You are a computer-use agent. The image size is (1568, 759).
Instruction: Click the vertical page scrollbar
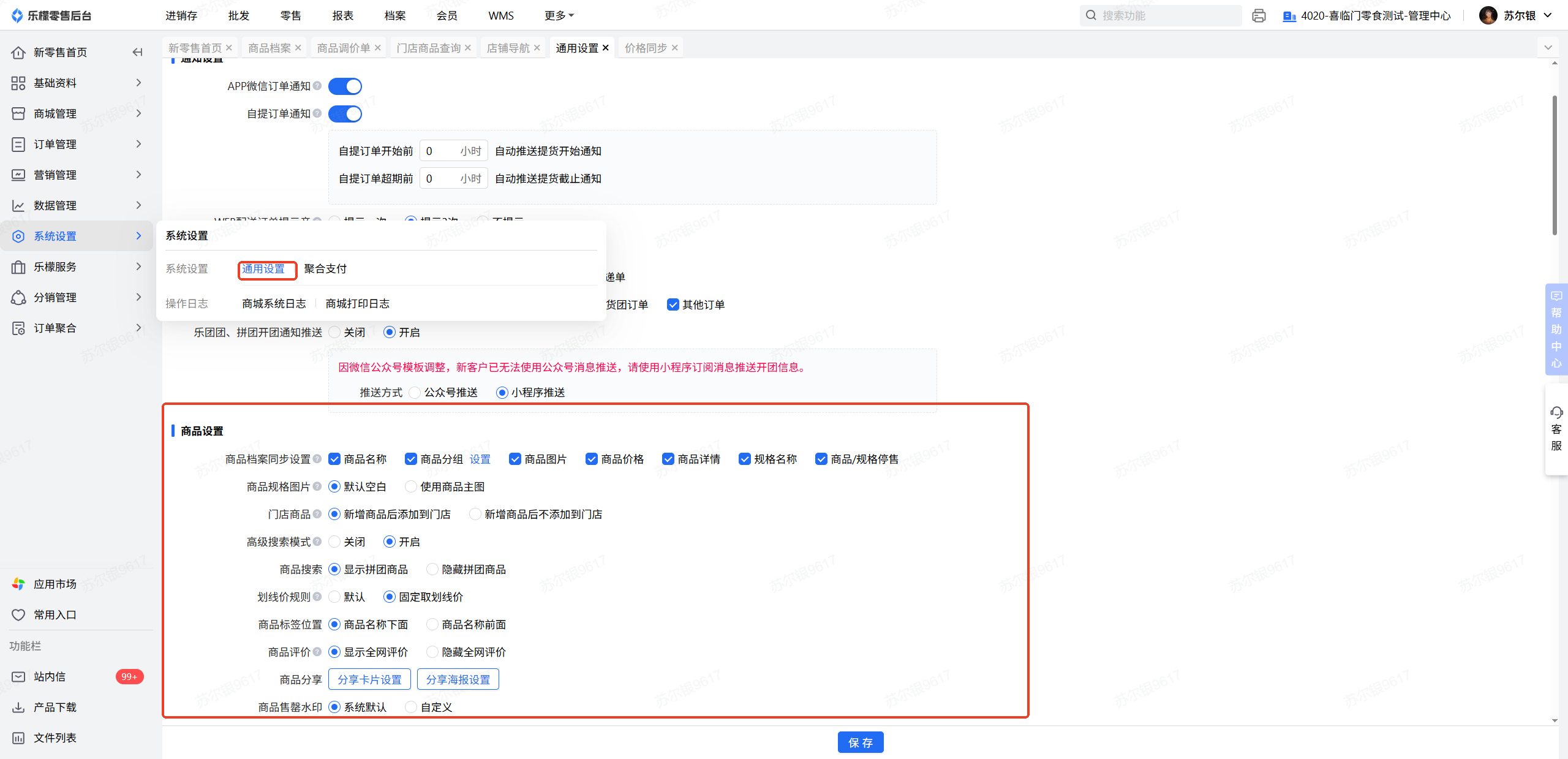1554,165
